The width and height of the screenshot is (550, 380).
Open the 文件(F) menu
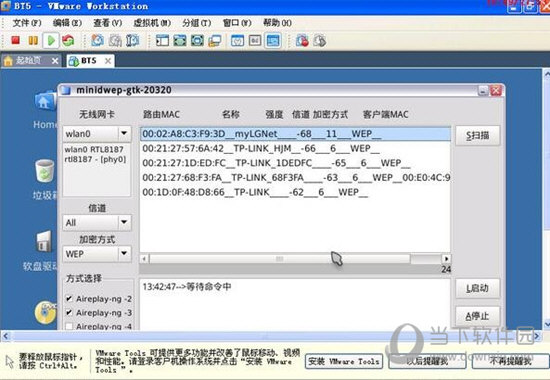[27, 23]
